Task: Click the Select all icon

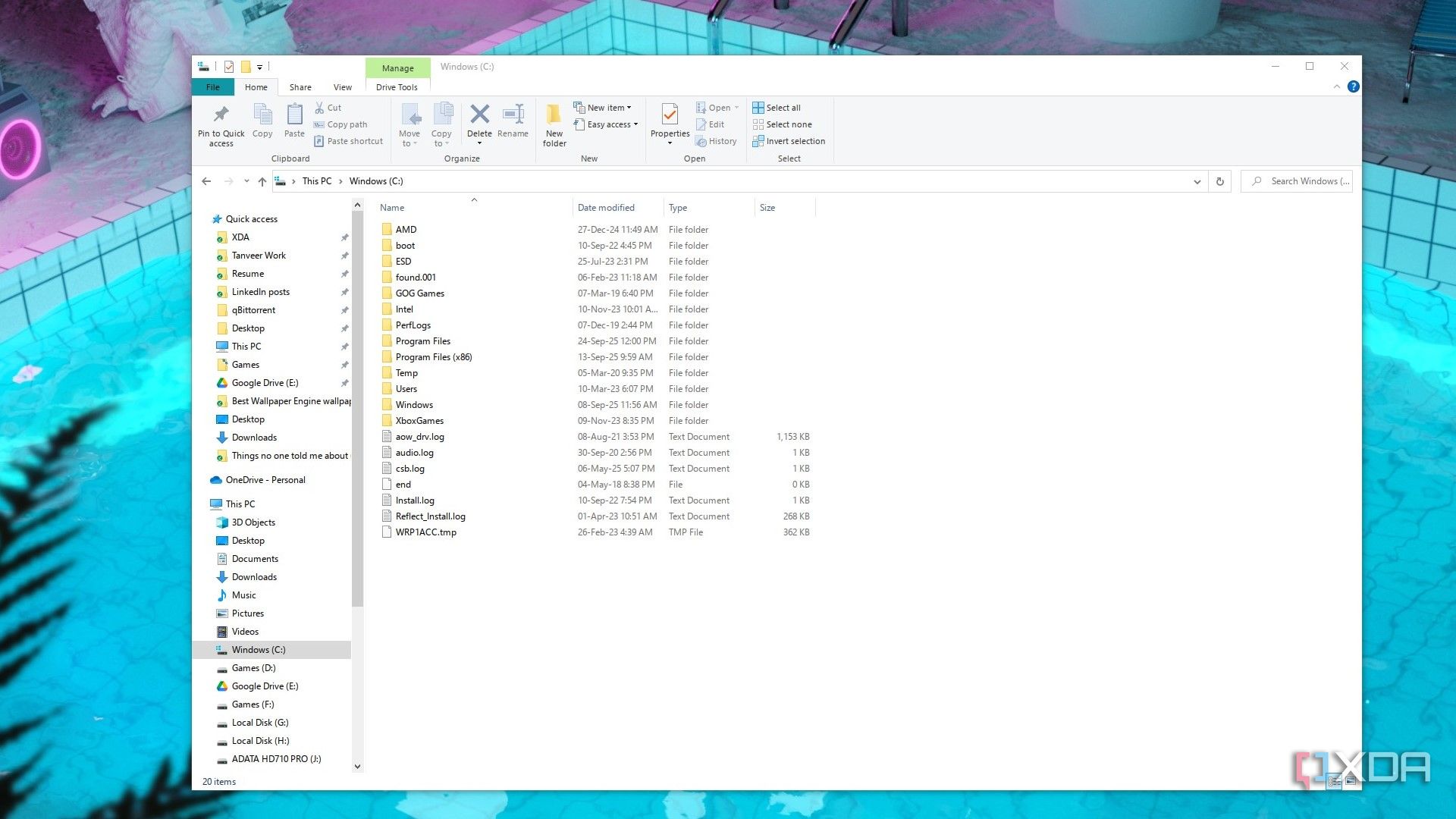Action: 758,108
